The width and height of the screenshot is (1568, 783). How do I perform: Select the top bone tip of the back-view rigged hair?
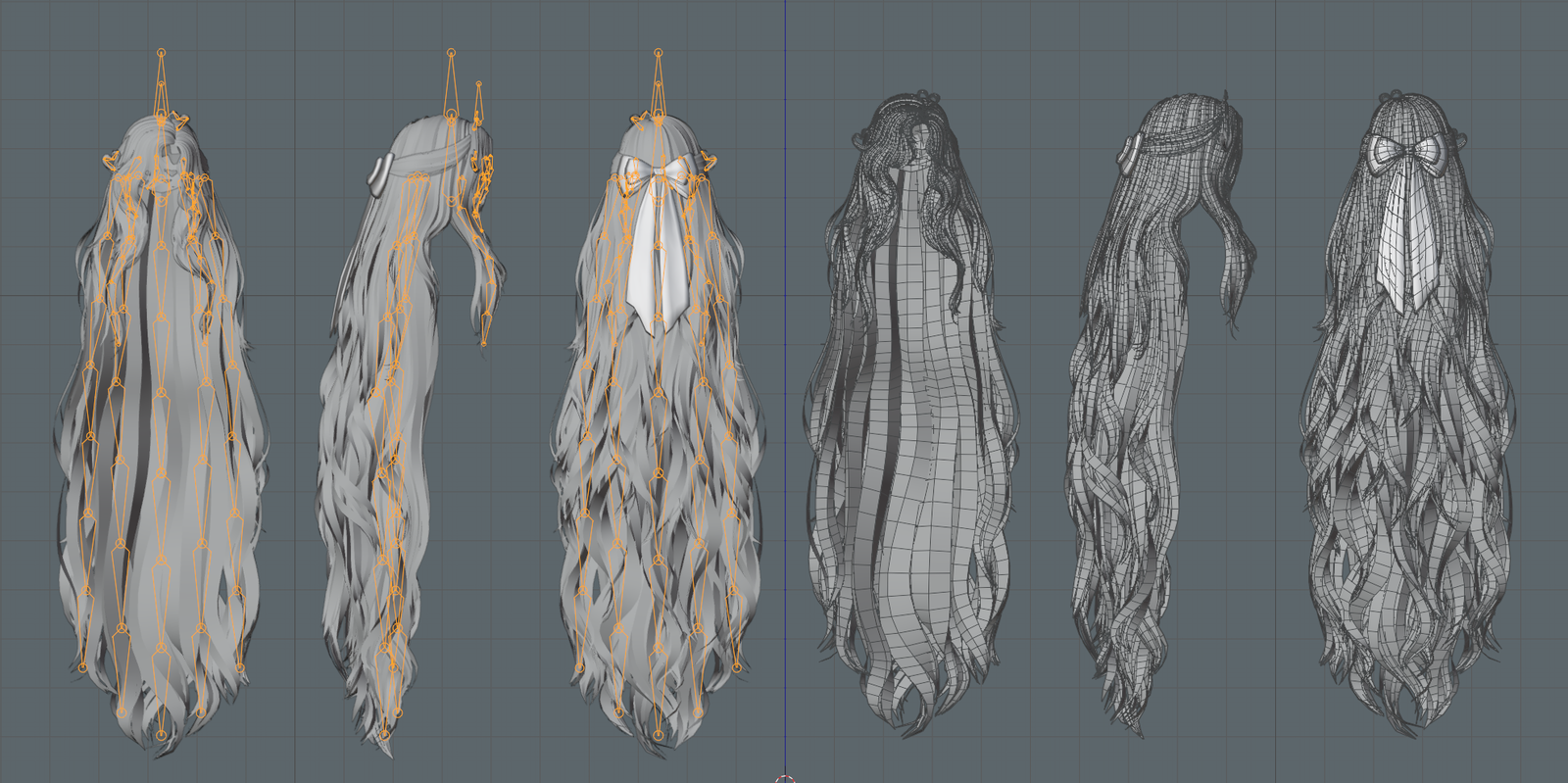tap(658, 51)
